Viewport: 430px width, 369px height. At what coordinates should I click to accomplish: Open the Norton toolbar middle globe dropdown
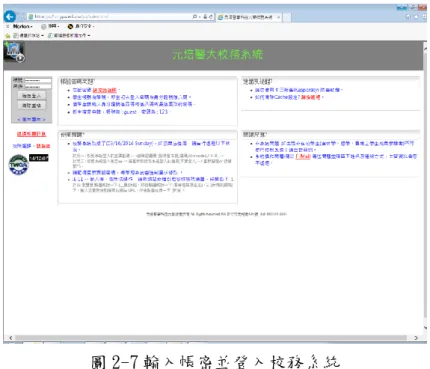click(50, 26)
